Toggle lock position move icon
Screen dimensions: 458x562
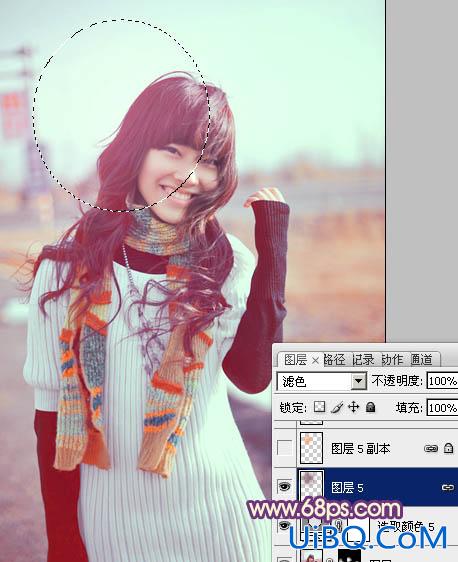click(354, 407)
